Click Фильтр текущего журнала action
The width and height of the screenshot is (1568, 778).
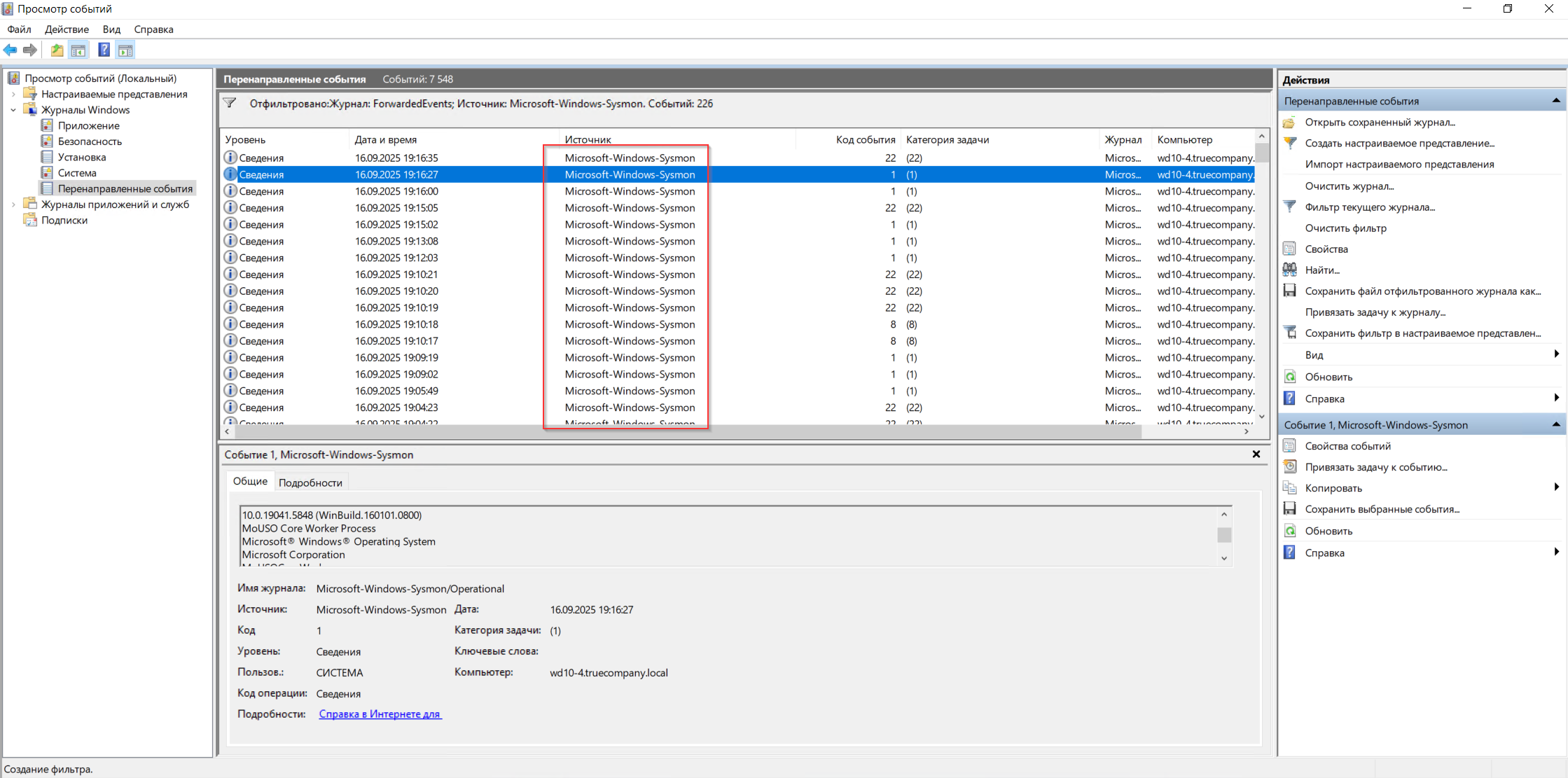pos(1369,207)
